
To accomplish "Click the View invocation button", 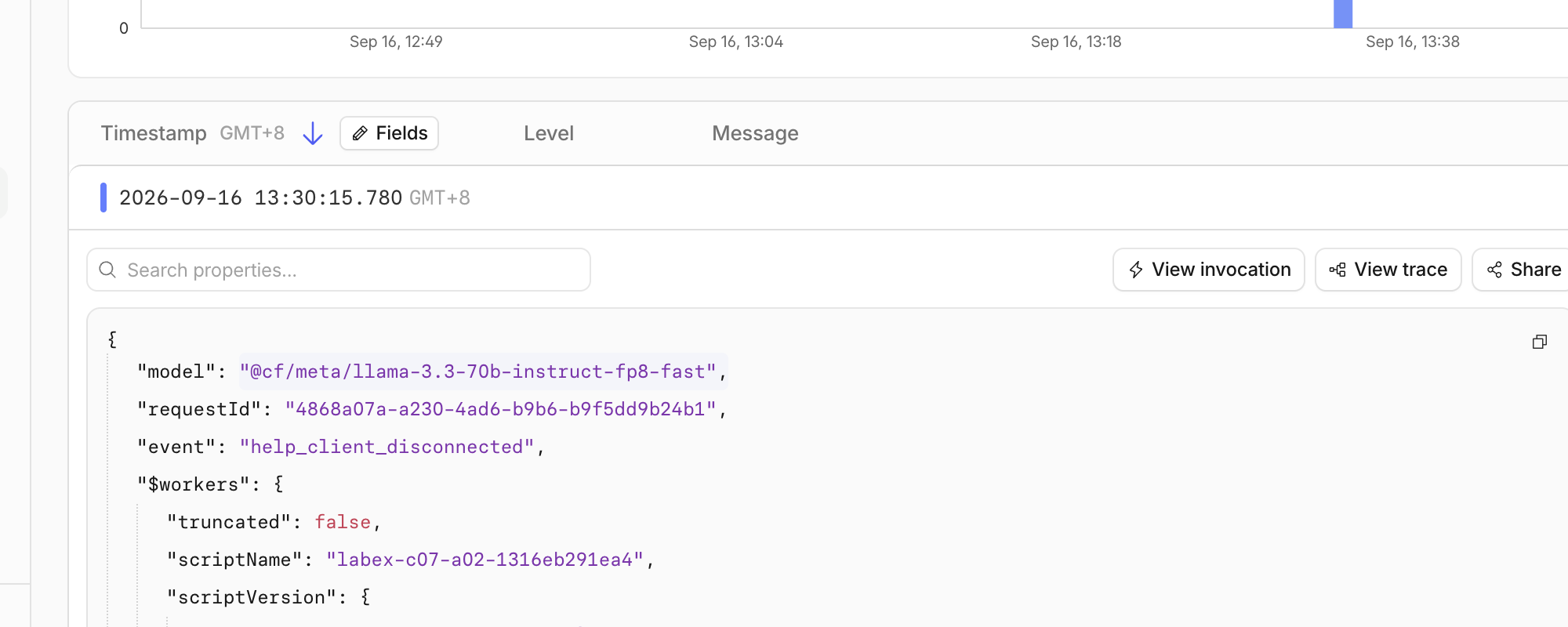I will click(x=1209, y=270).
